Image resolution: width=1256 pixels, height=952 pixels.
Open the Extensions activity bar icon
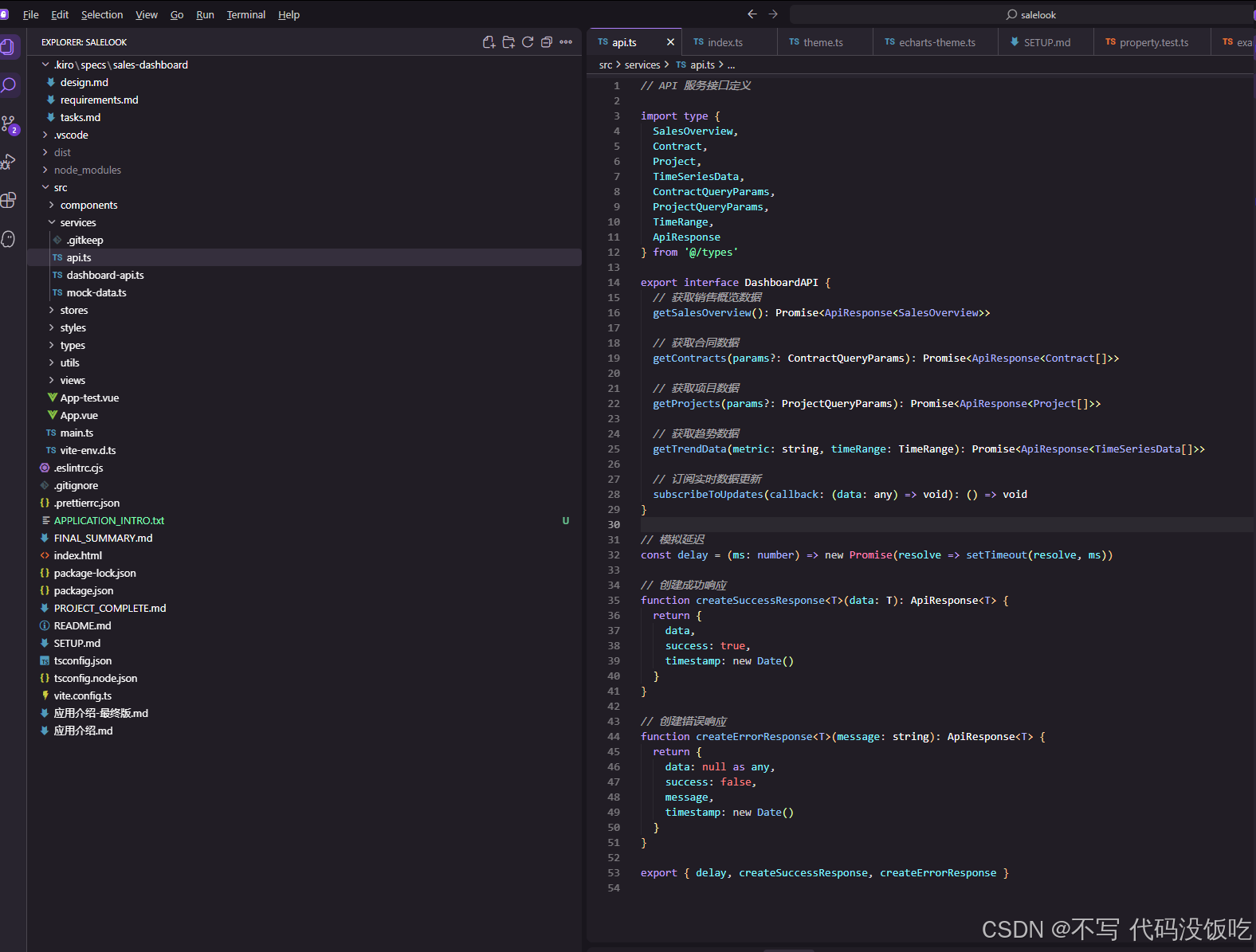click(x=8, y=200)
